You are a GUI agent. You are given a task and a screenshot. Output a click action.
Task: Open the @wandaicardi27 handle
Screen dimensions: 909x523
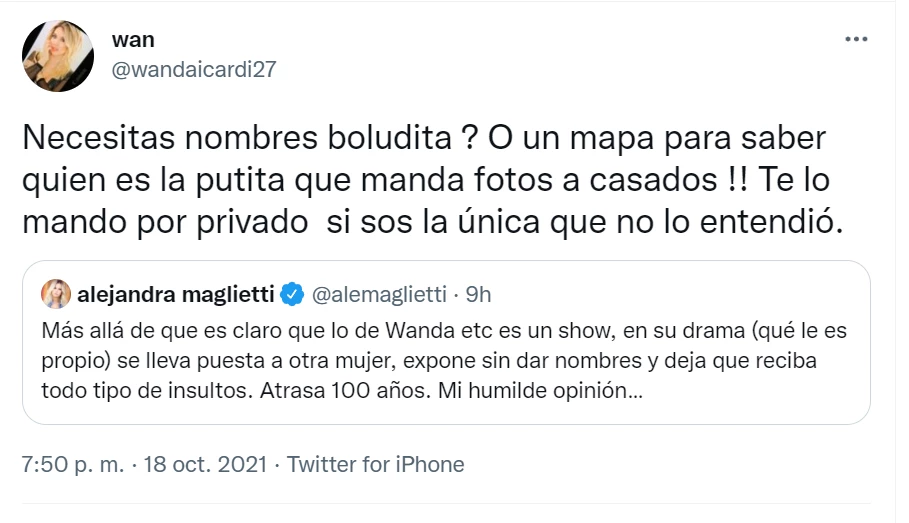coord(194,70)
